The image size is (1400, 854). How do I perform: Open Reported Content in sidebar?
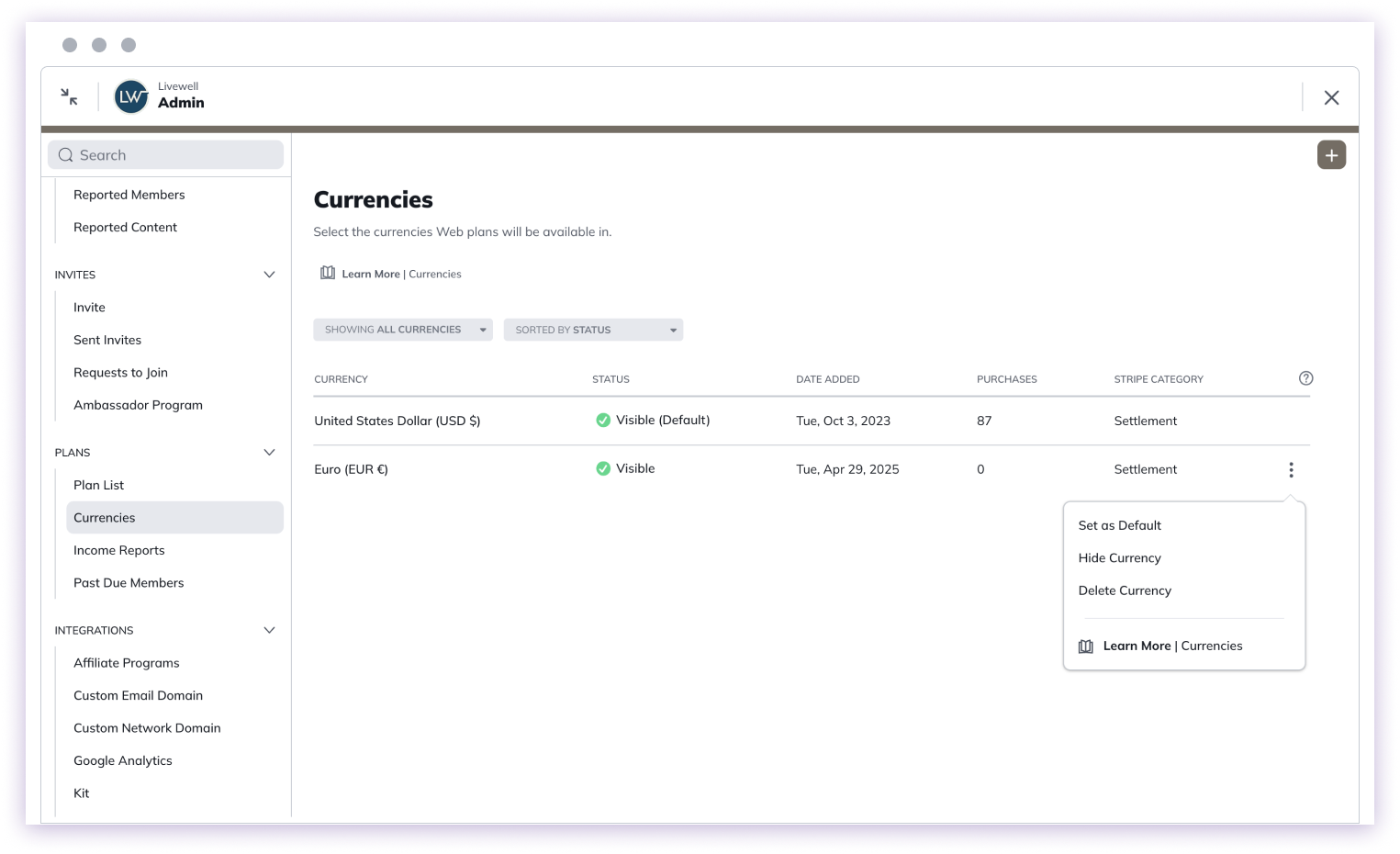(125, 227)
